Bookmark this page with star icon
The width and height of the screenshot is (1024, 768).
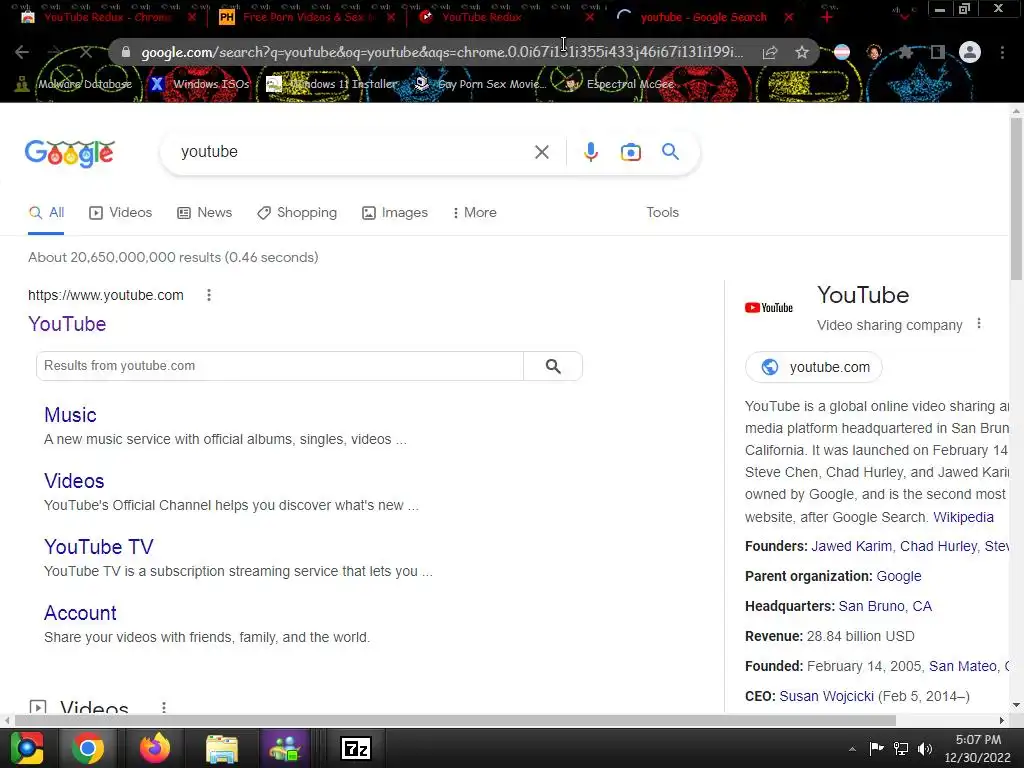tap(802, 52)
